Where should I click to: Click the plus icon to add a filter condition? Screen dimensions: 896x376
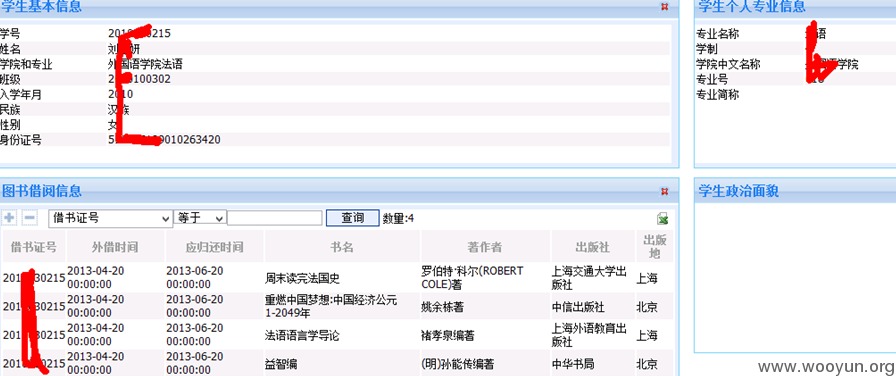pyautogui.click(x=10, y=218)
